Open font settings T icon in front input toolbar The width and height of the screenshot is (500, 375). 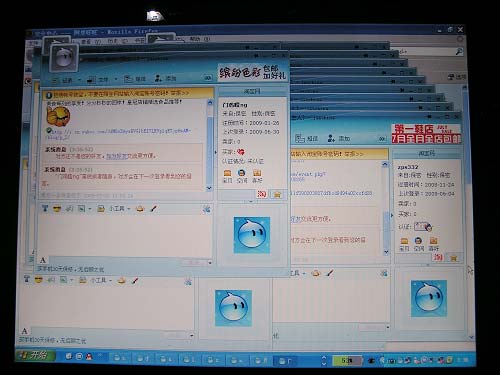(45, 209)
